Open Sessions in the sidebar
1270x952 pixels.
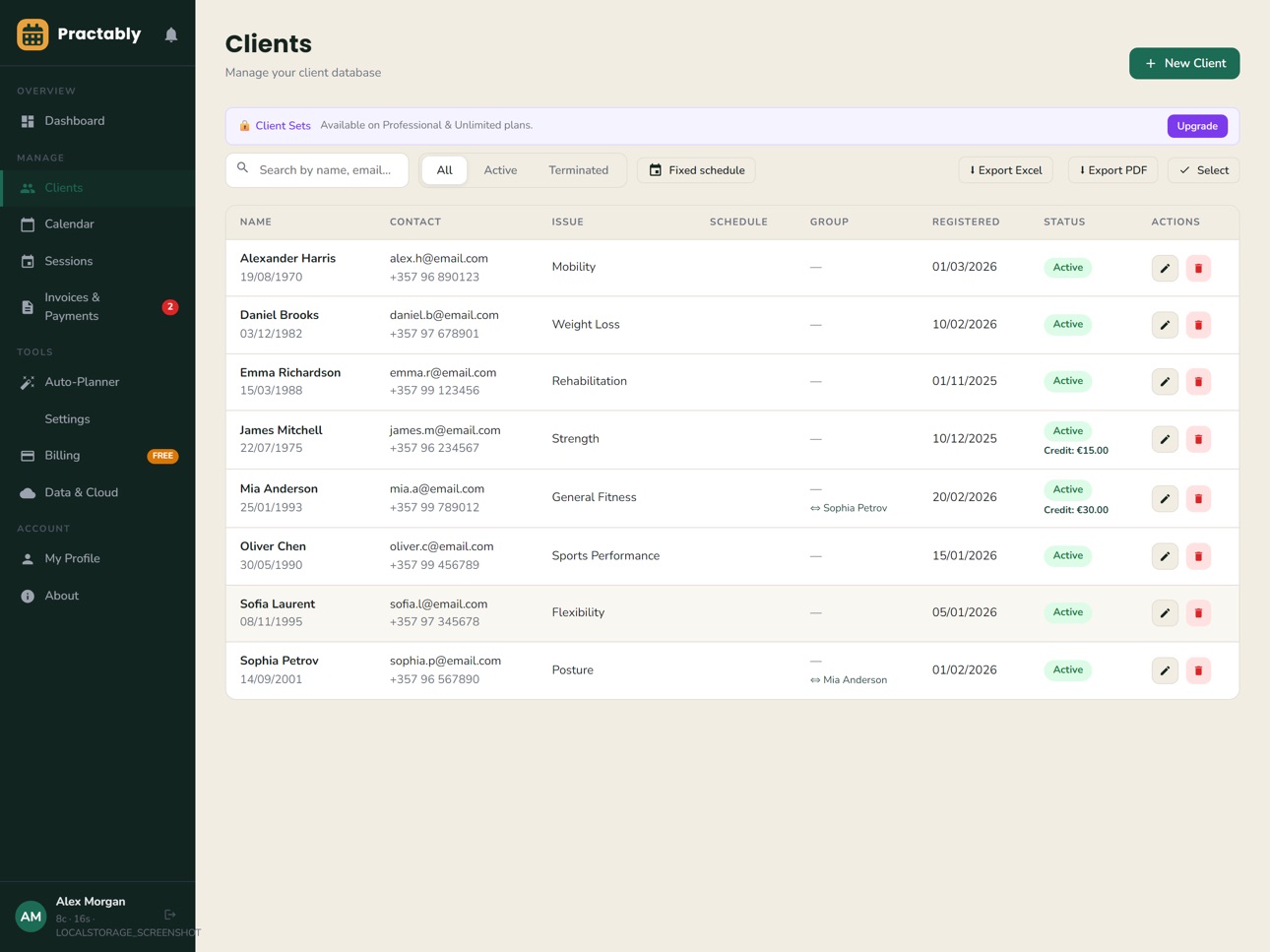point(97,262)
